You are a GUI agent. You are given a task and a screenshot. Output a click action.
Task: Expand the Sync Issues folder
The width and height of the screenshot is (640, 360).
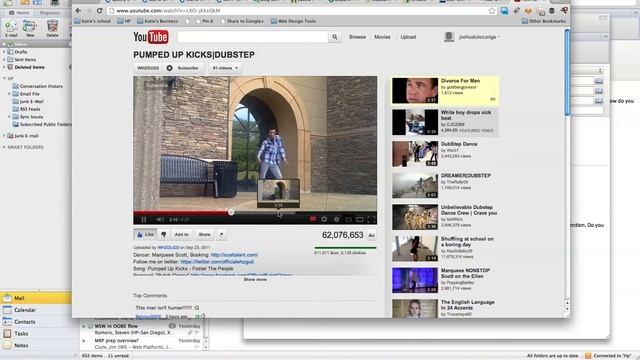10,117
